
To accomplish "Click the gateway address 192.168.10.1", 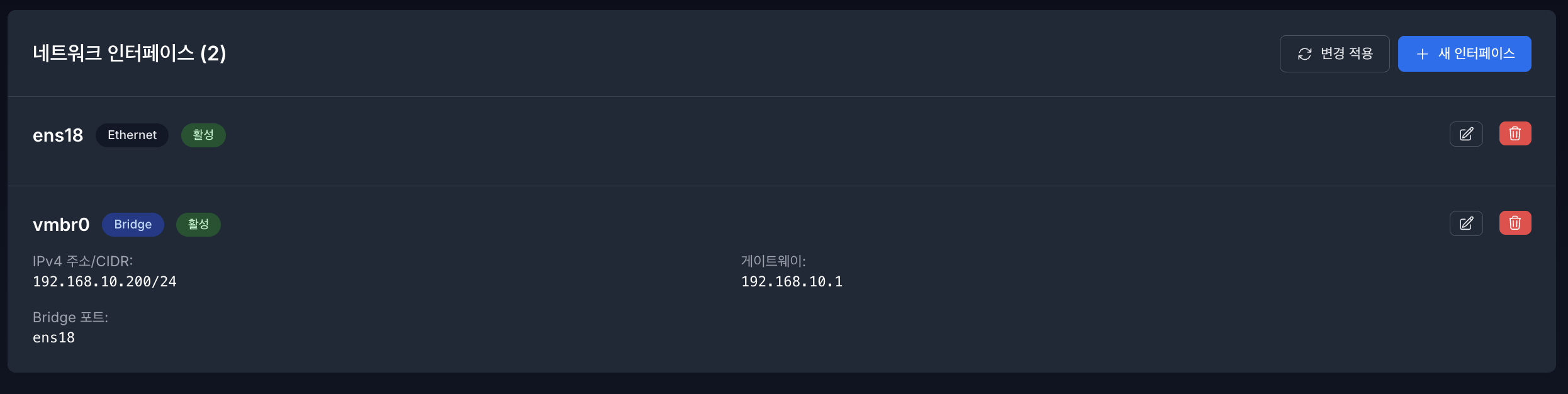I will click(x=792, y=281).
